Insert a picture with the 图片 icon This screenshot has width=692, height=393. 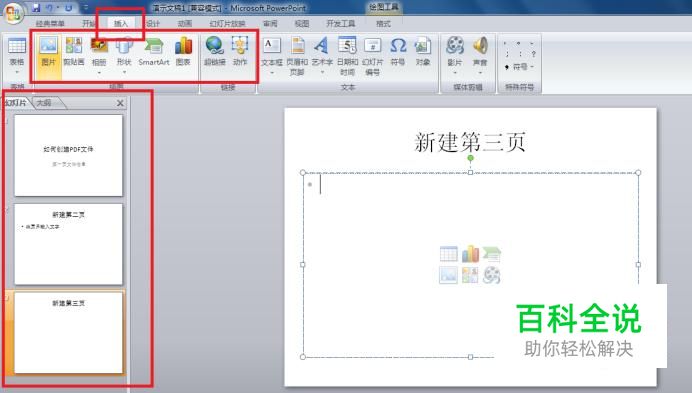pyautogui.click(x=49, y=45)
